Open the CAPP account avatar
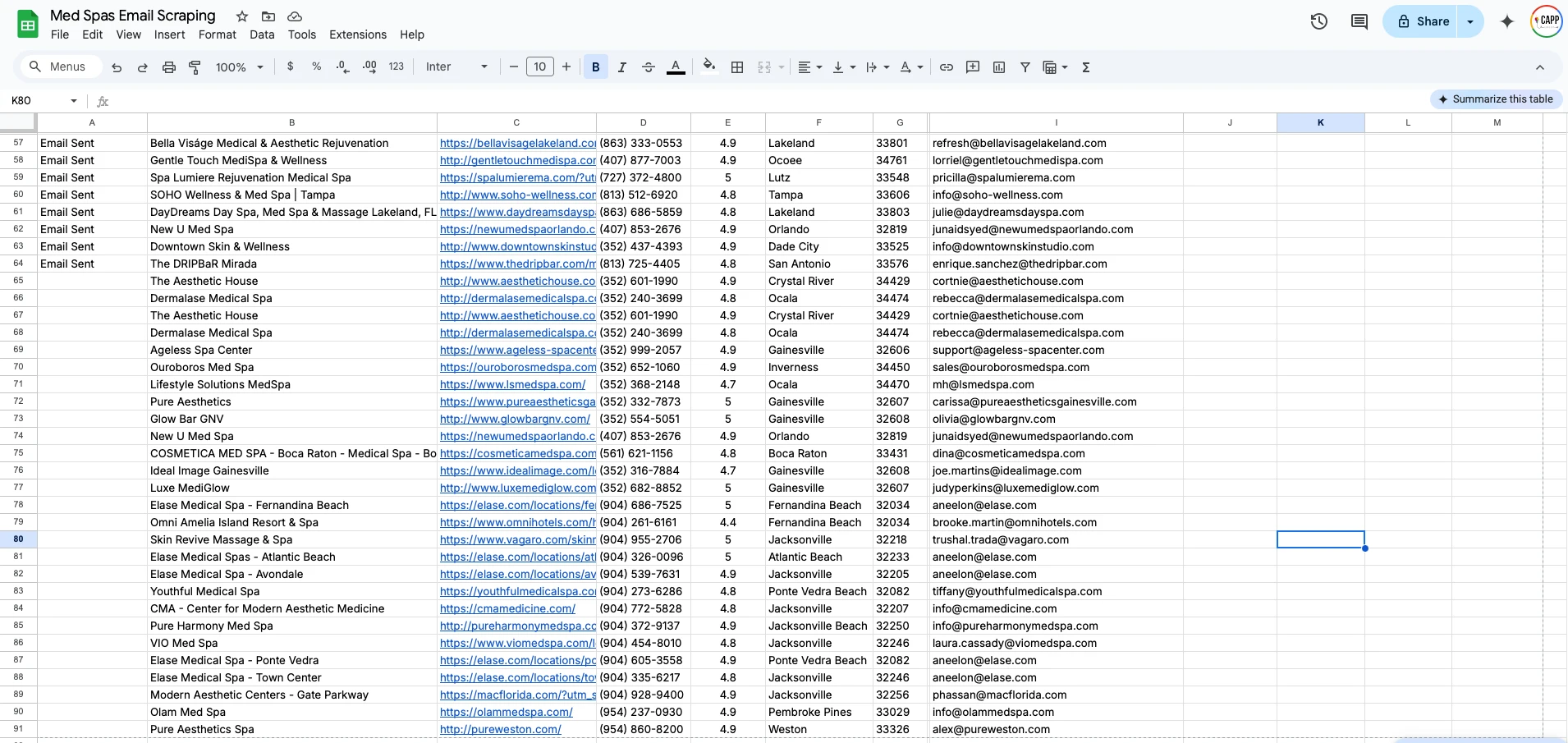Image resolution: width=1568 pixels, height=743 pixels. pos(1547,21)
